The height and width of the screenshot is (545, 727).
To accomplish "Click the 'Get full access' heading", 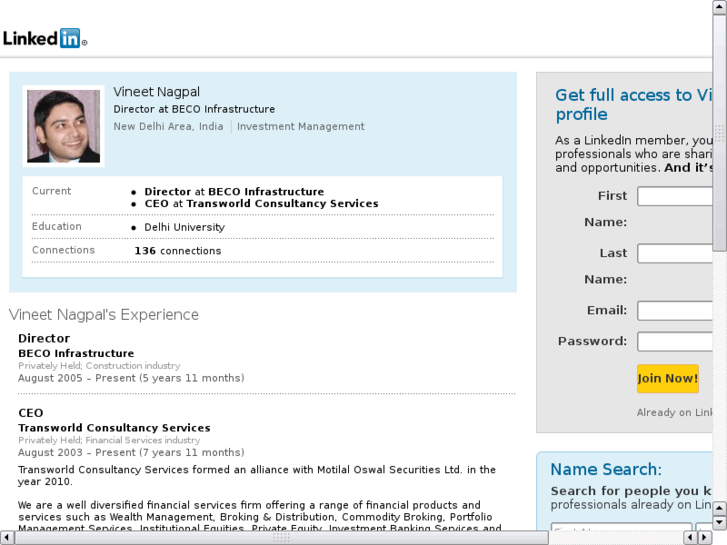I will (634, 104).
